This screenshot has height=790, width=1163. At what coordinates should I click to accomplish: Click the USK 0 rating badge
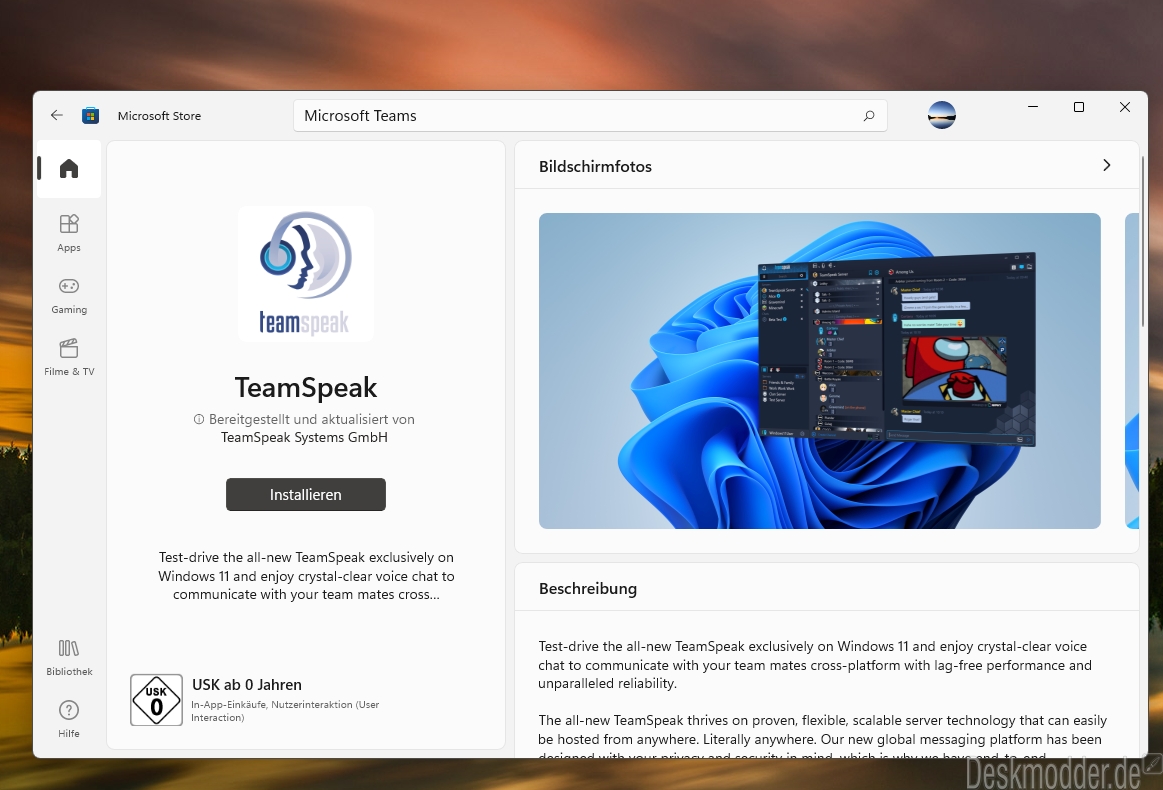[157, 700]
